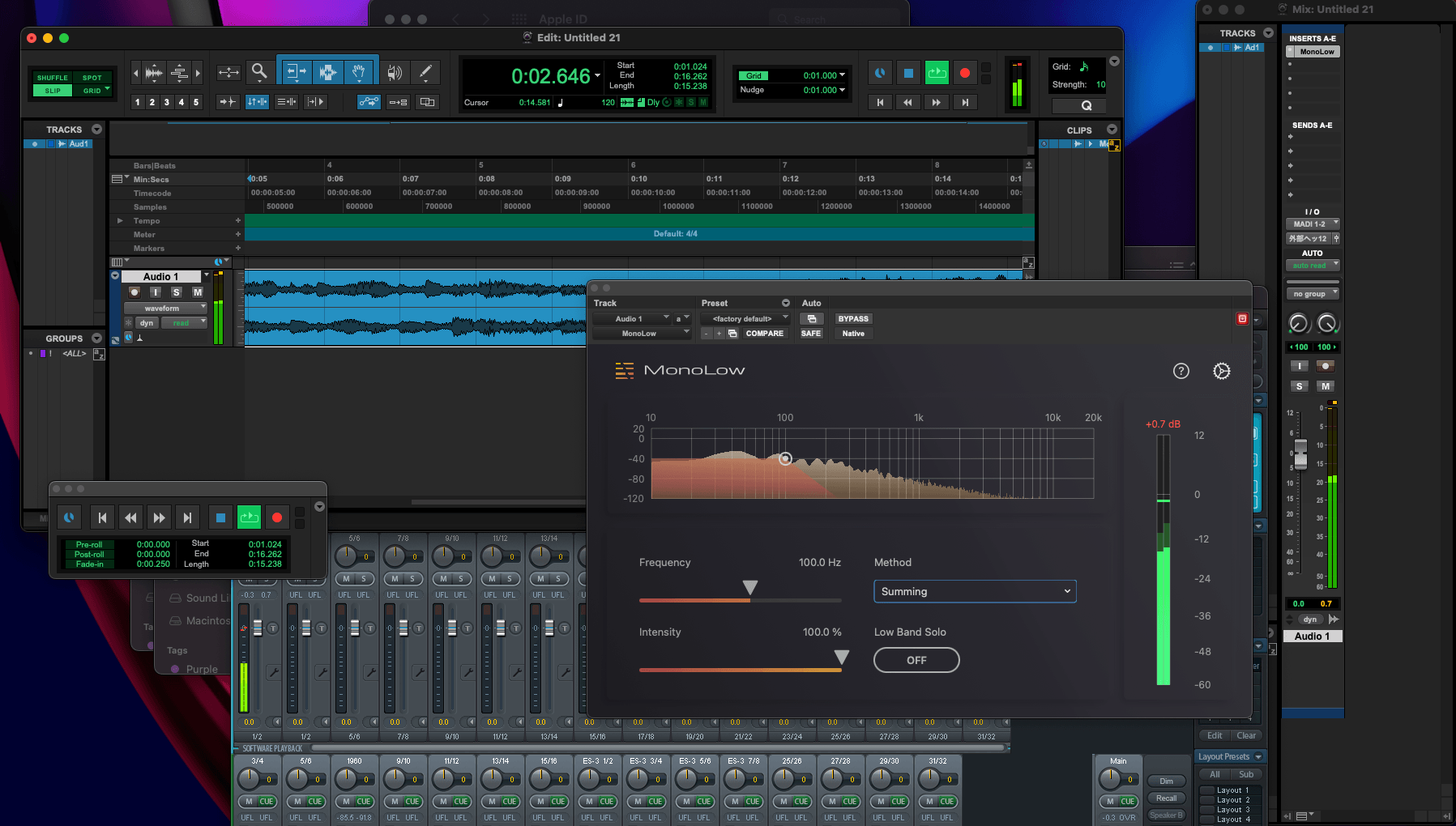Click the audio zoom waveform icon
Screen dimensions: 1456x826
click(154, 72)
